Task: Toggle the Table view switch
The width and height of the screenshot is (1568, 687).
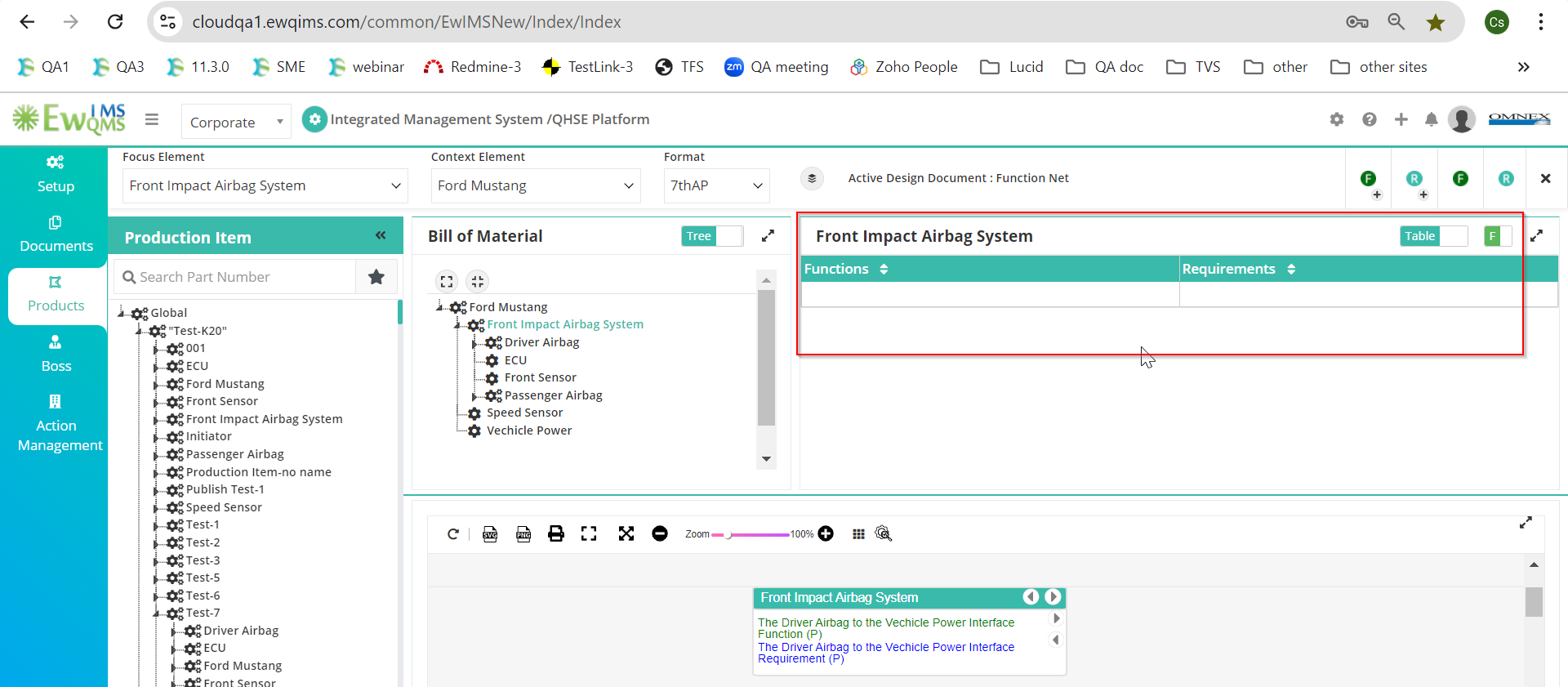Action: [x=1433, y=236]
